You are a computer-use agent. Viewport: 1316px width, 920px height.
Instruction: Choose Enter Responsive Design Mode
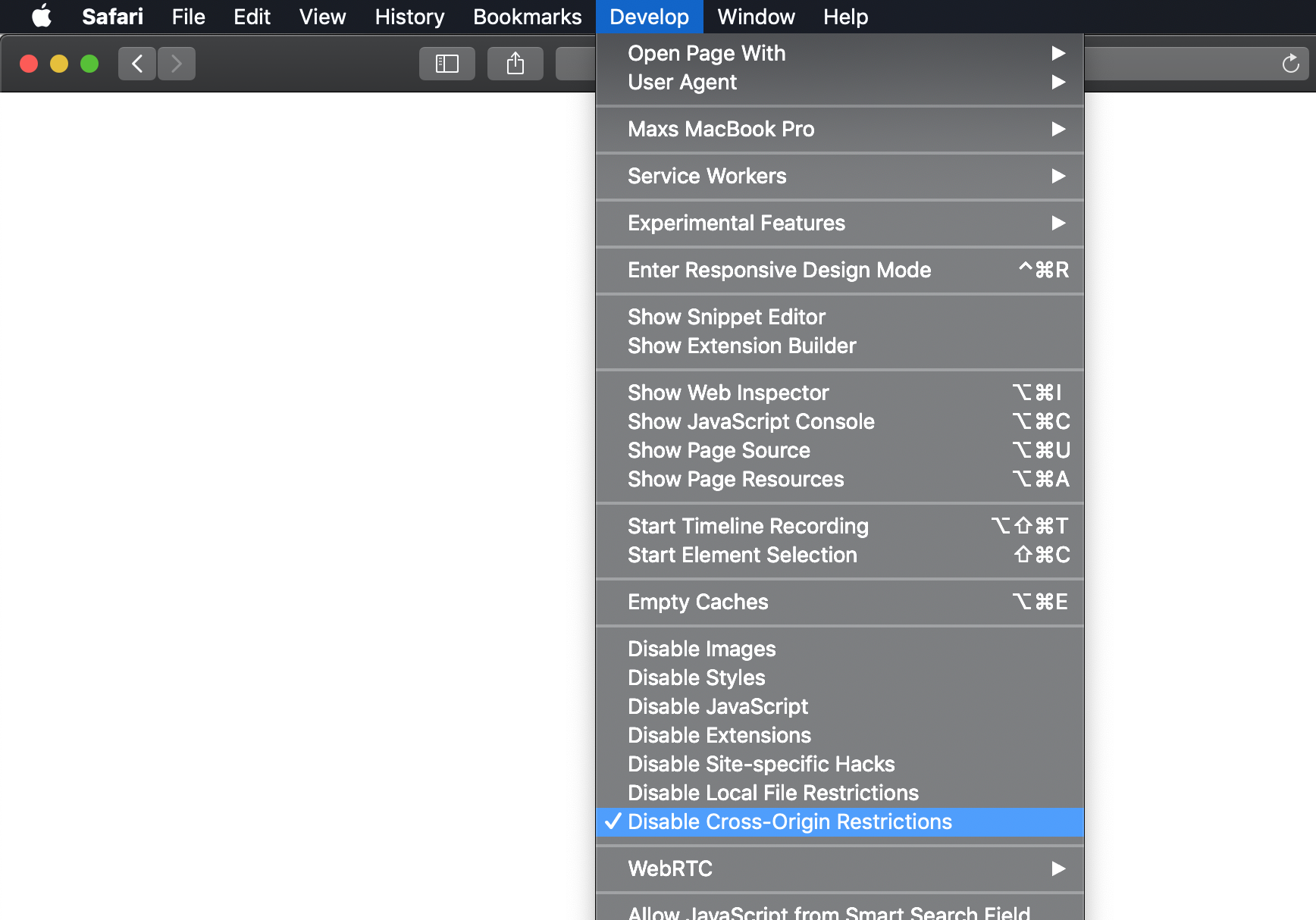[x=840, y=270]
